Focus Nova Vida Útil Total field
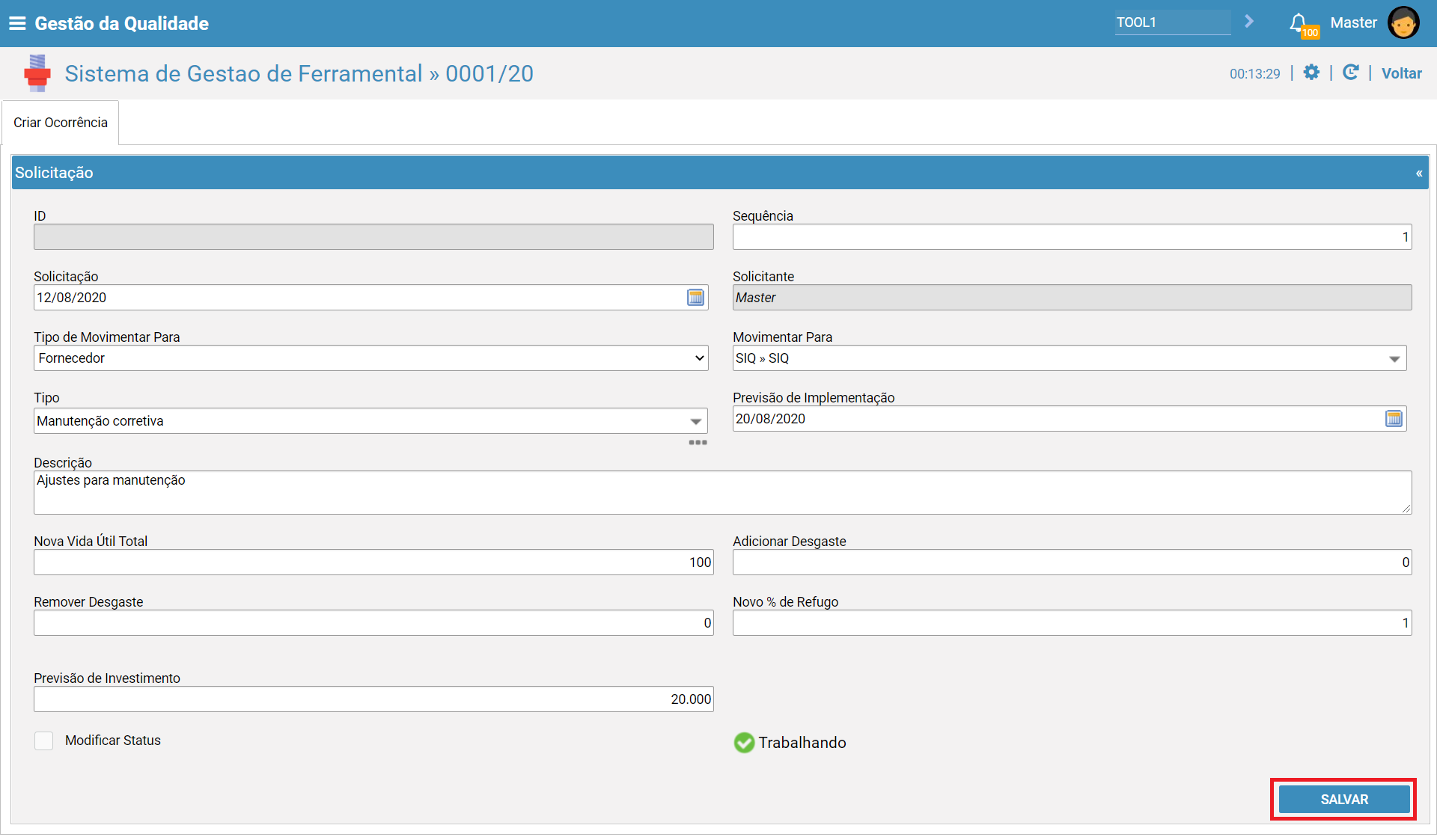1437x840 pixels. (373, 562)
